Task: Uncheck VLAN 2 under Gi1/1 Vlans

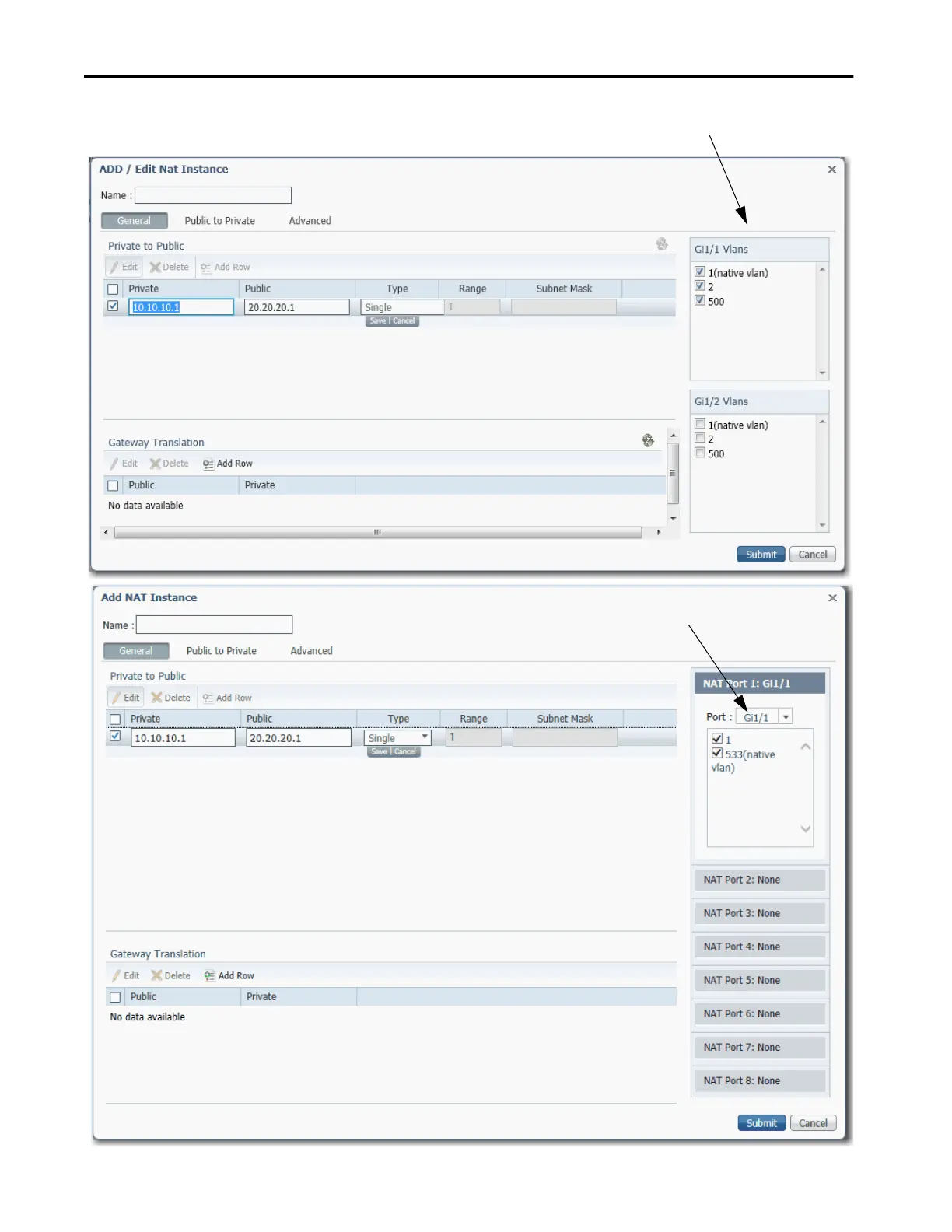Action: pos(700,285)
